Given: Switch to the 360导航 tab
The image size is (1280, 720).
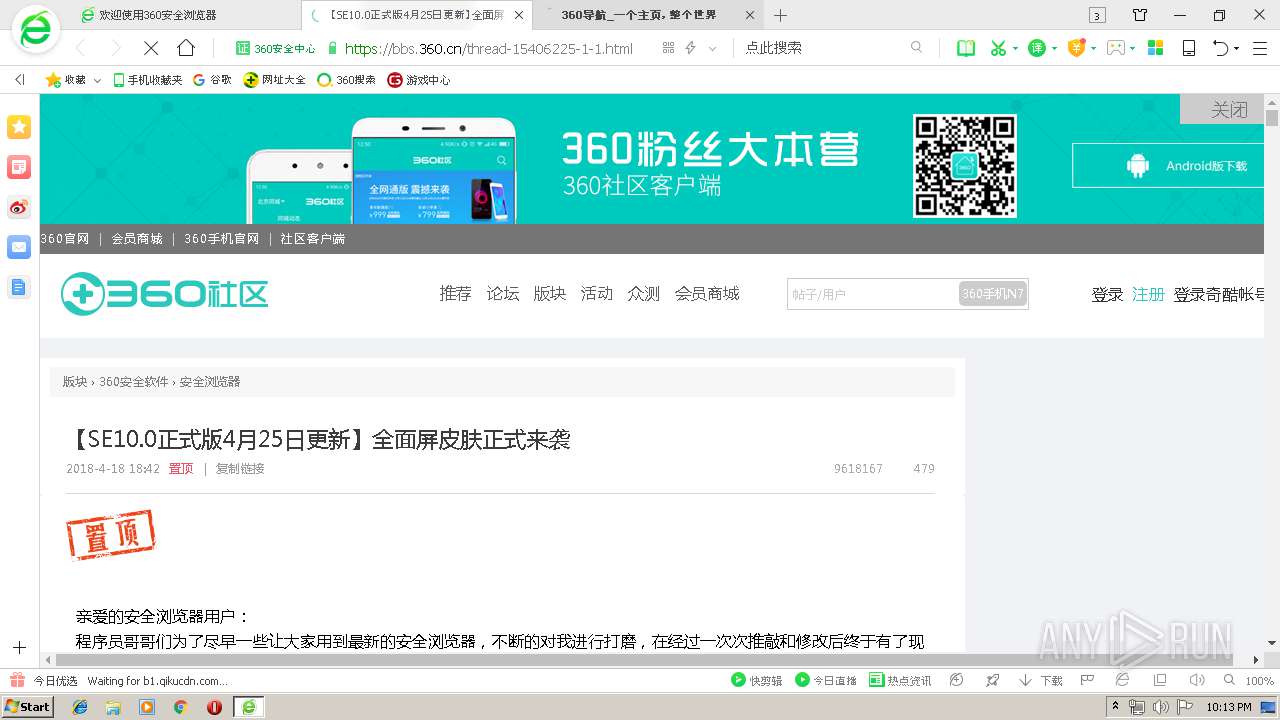Looking at the screenshot, I should 650,15.
